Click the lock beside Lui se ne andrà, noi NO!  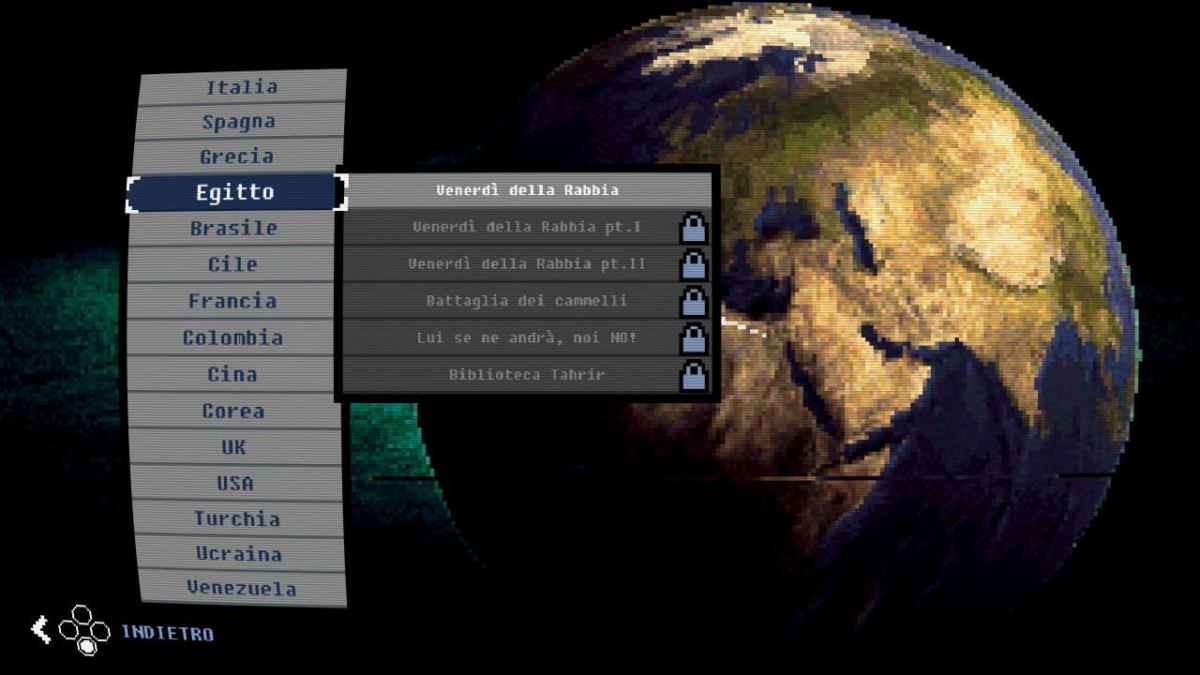pos(691,338)
